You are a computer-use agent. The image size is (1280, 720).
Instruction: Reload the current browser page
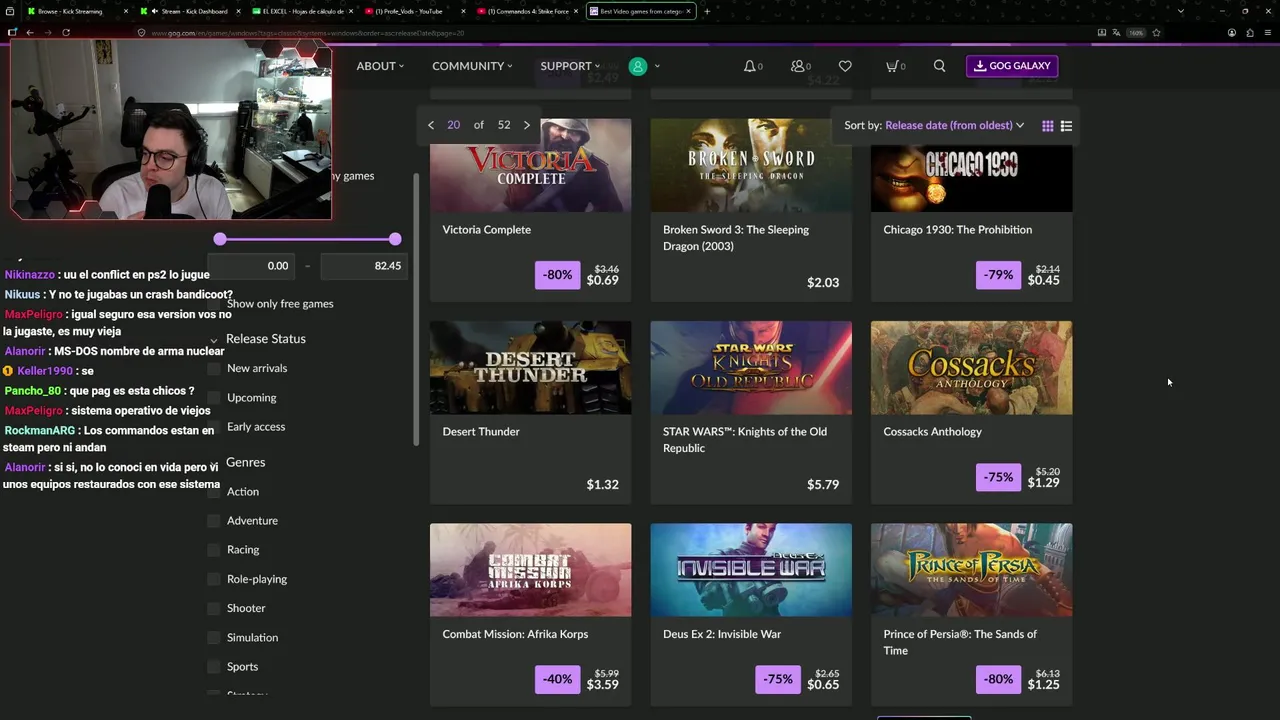point(66,32)
